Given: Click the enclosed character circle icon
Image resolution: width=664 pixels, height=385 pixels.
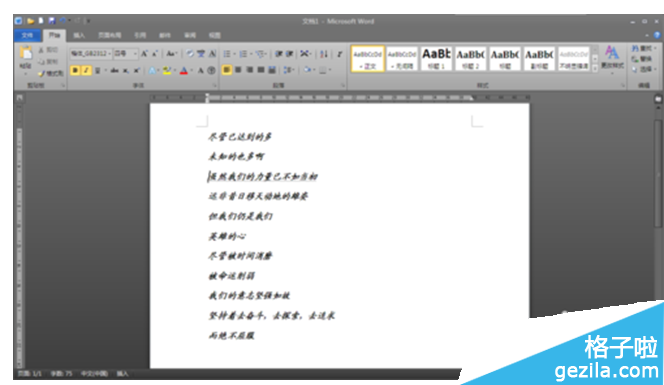Looking at the screenshot, I should (211, 70).
